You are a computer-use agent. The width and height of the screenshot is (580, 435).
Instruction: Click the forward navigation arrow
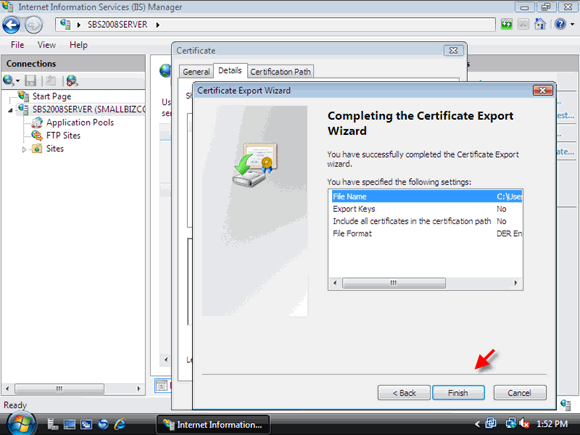coord(34,25)
